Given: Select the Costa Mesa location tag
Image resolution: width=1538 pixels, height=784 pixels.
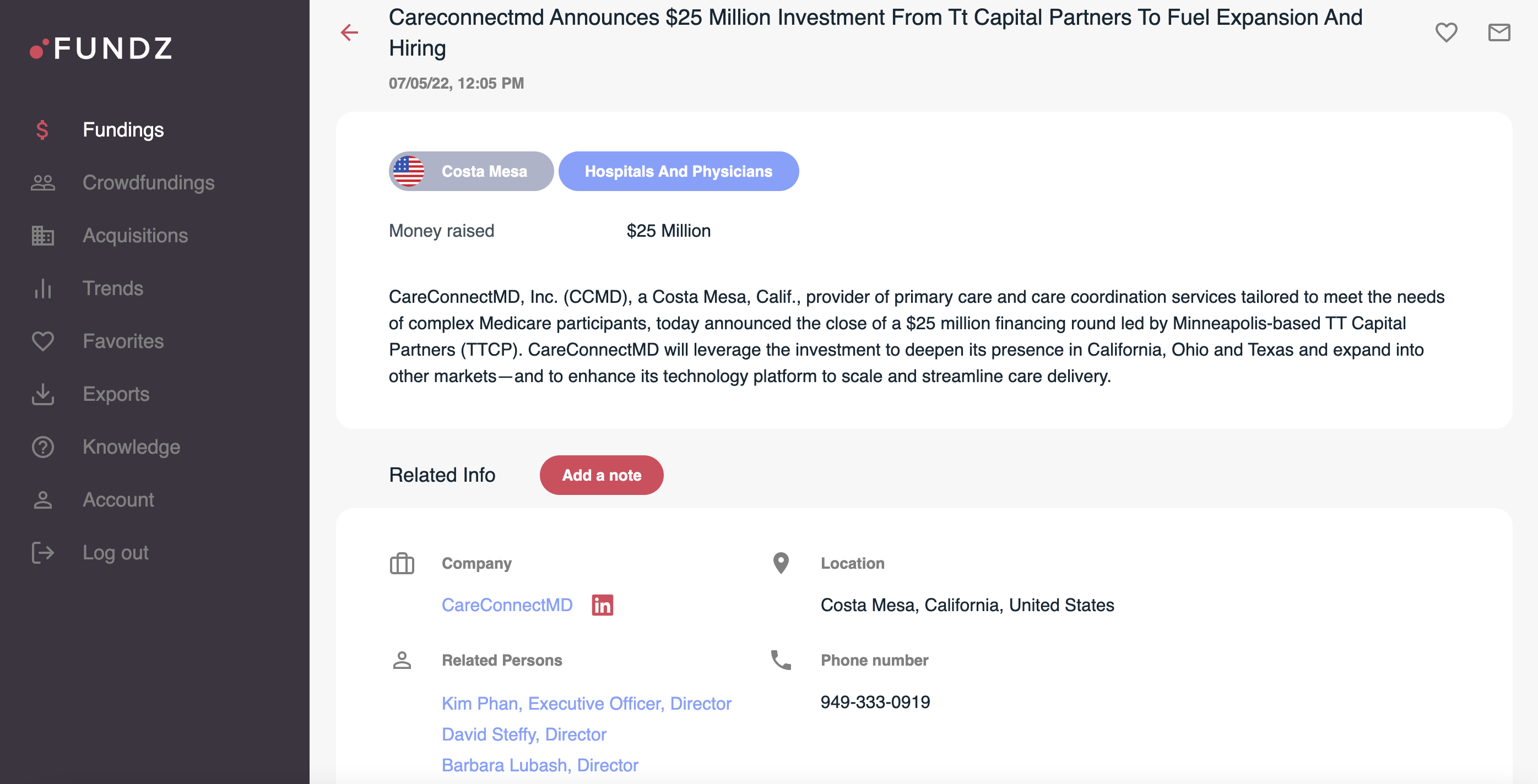Looking at the screenshot, I should [471, 171].
